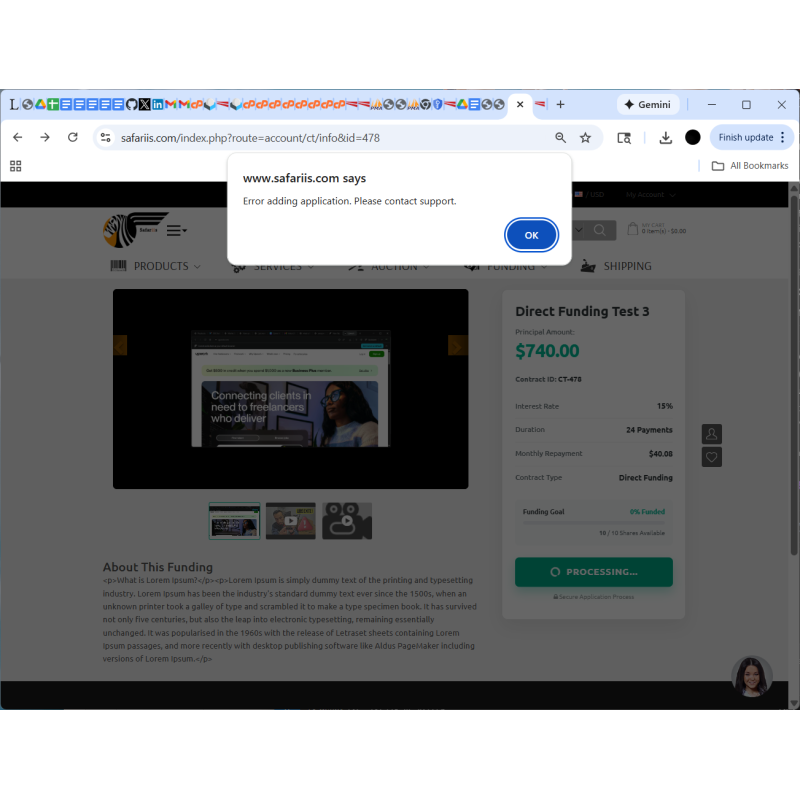The width and height of the screenshot is (800, 800).
Task: Click the Finish update button
Action: 747,137
